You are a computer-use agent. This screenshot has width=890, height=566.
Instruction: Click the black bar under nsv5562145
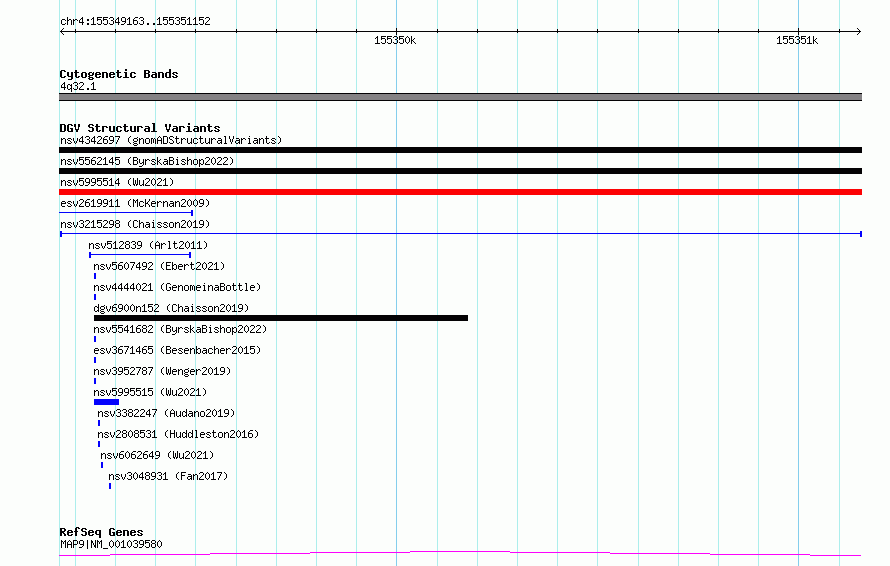460,171
